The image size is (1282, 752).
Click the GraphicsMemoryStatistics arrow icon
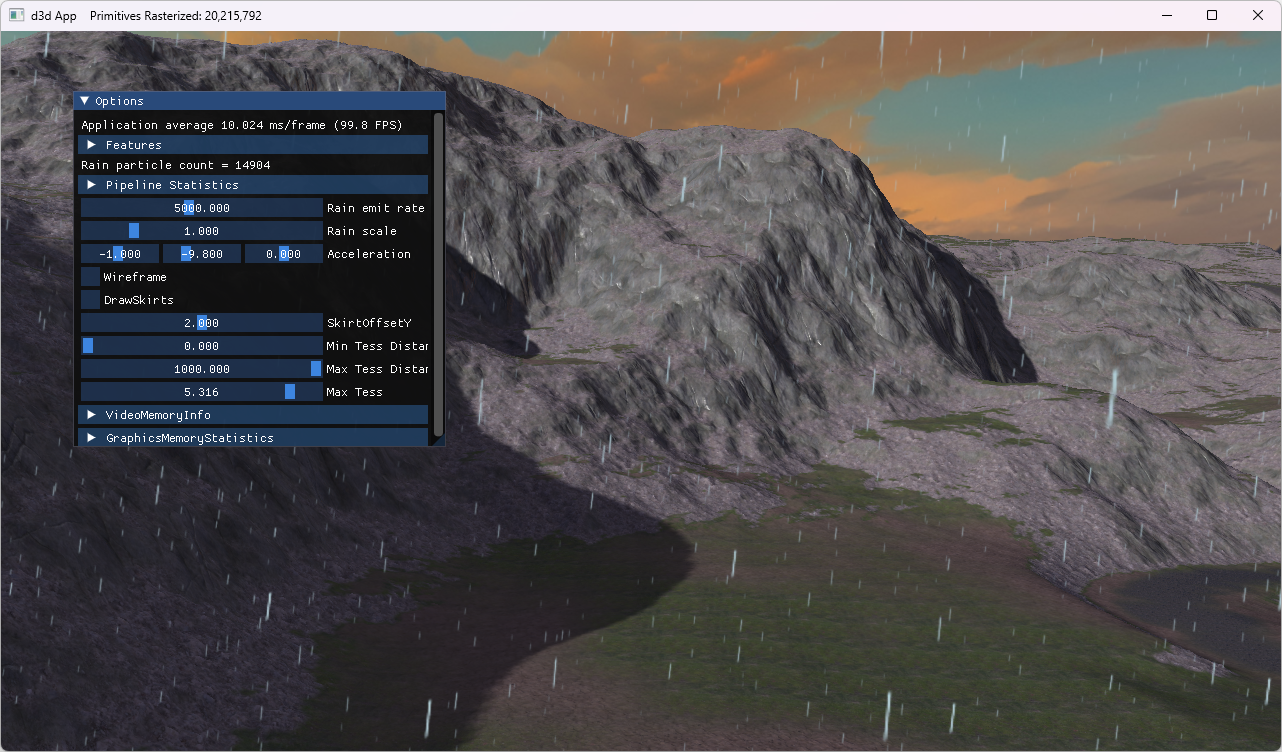point(92,438)
